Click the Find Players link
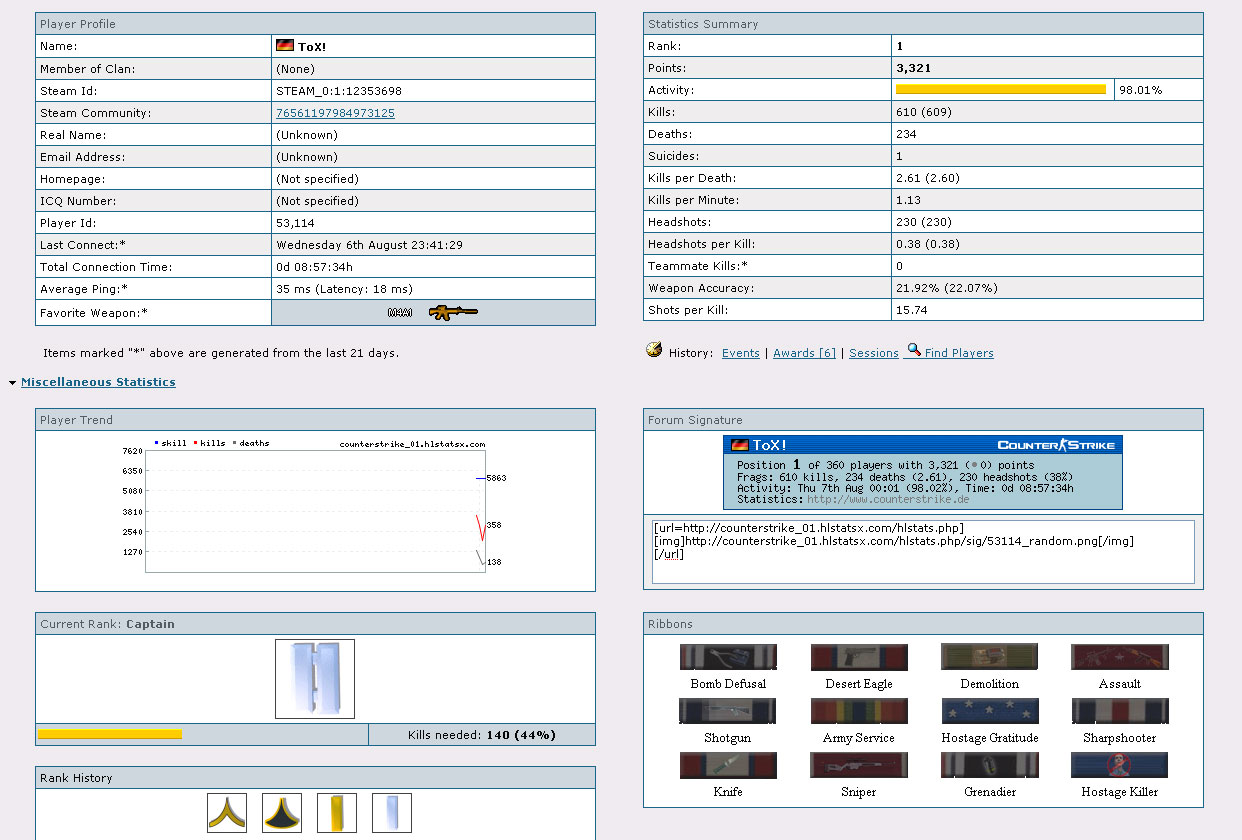Screen dimensions: 1242x840 point(958,353)
